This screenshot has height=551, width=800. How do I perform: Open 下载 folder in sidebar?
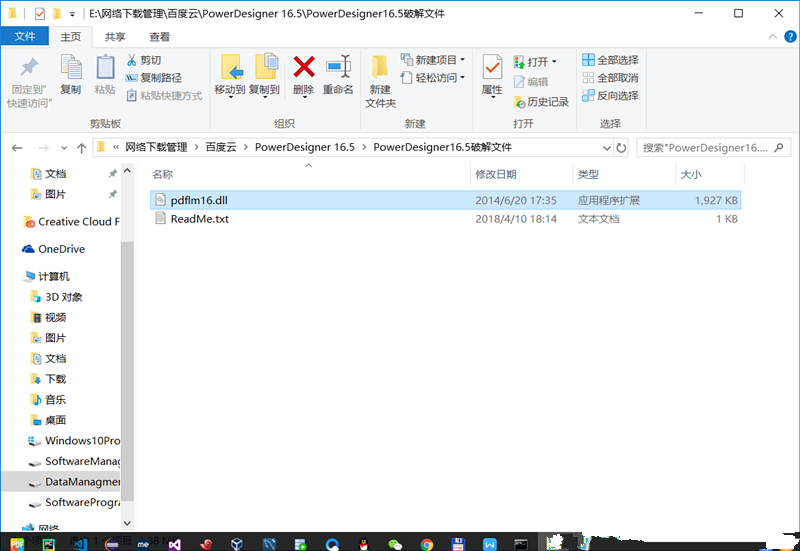pos(49,379)
